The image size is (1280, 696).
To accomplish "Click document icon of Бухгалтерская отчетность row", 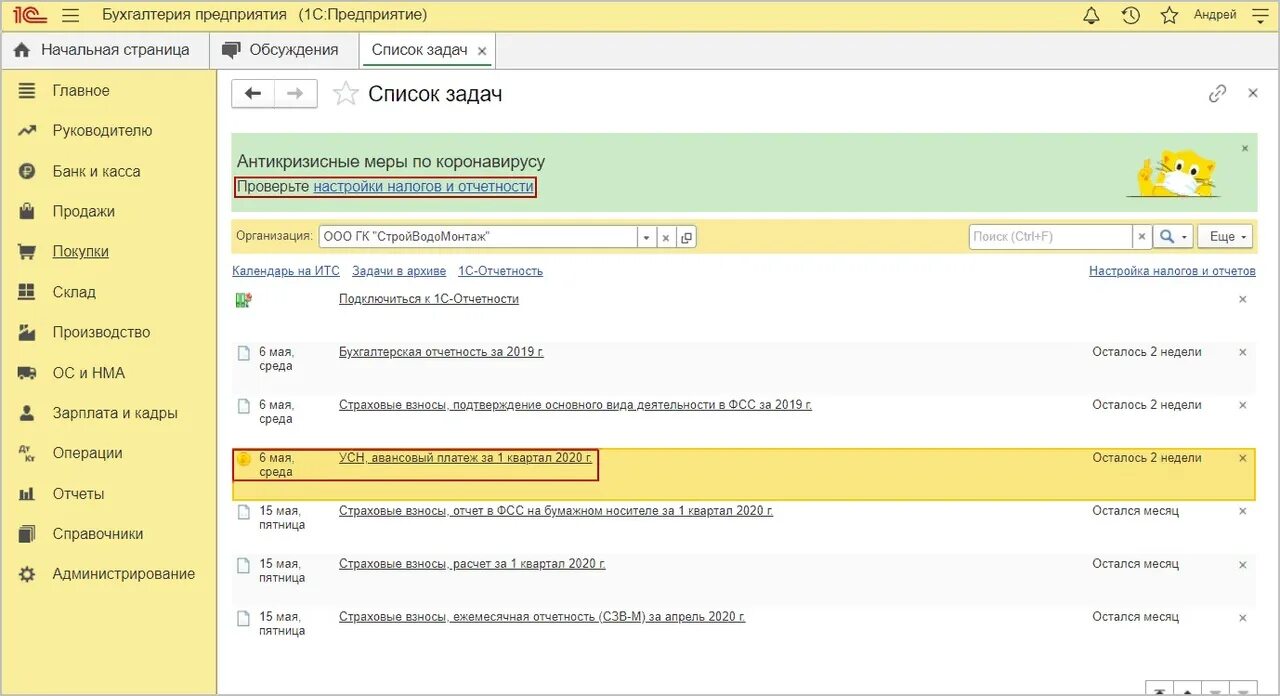I will [x=243, y=353].
